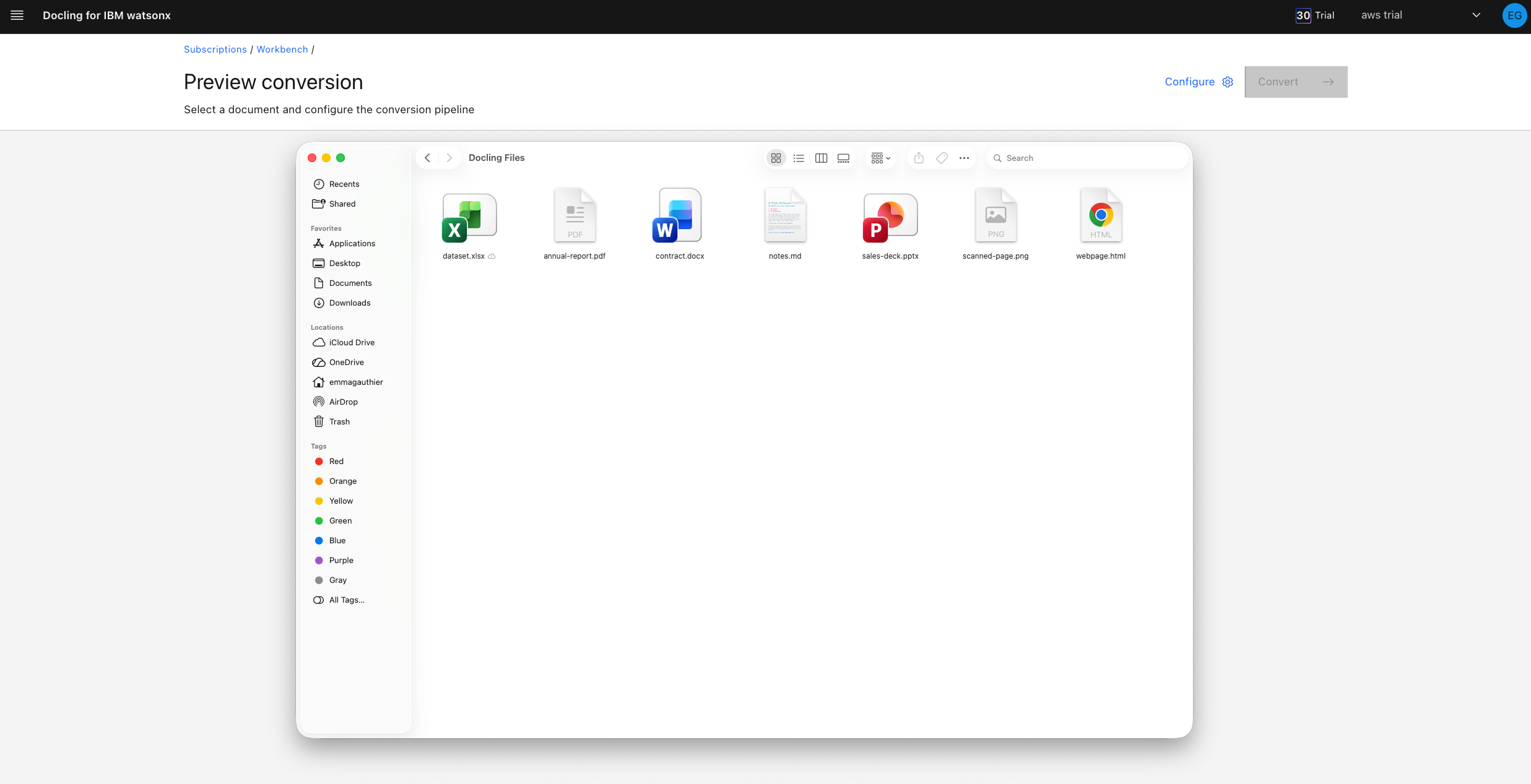Click the Convert button
This screenshot has height=784, width=1531.
(1296, 82)
